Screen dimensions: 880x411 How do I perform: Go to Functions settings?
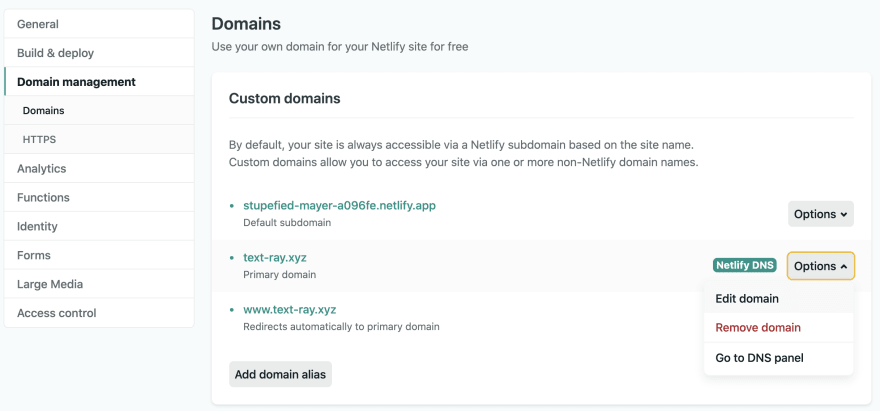99,198
